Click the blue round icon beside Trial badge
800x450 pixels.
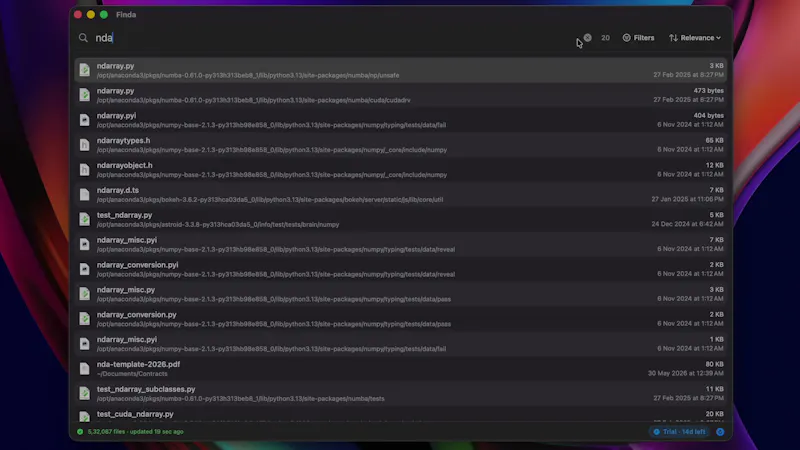[720, 432]
